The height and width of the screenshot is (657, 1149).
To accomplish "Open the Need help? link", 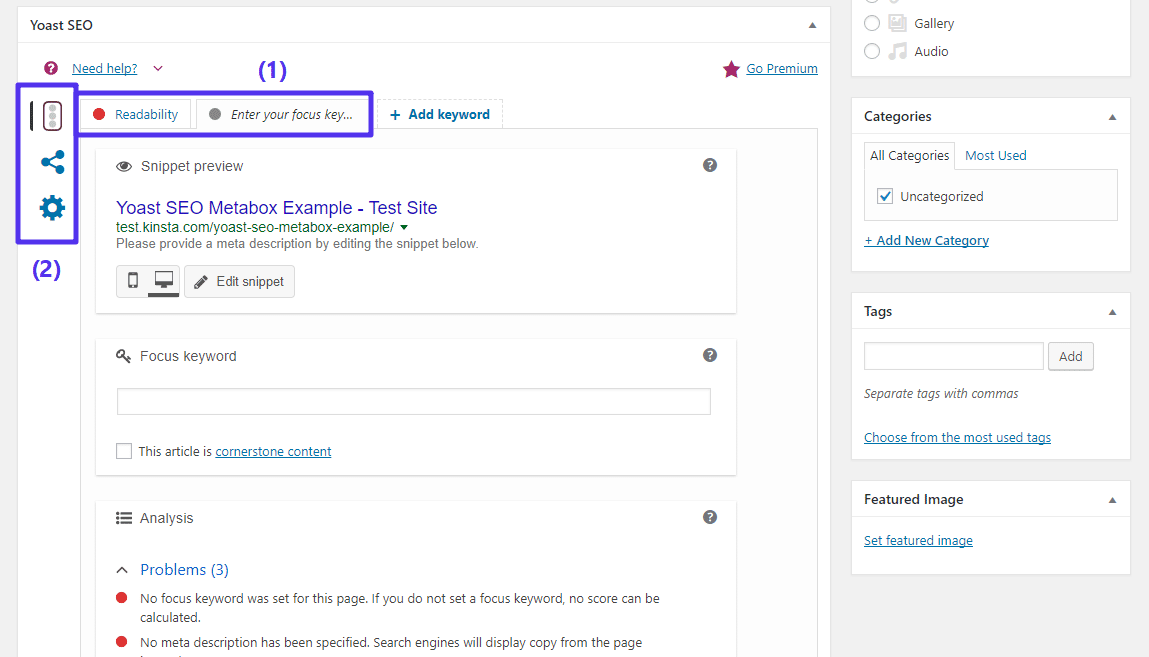I will coord(105,68).
